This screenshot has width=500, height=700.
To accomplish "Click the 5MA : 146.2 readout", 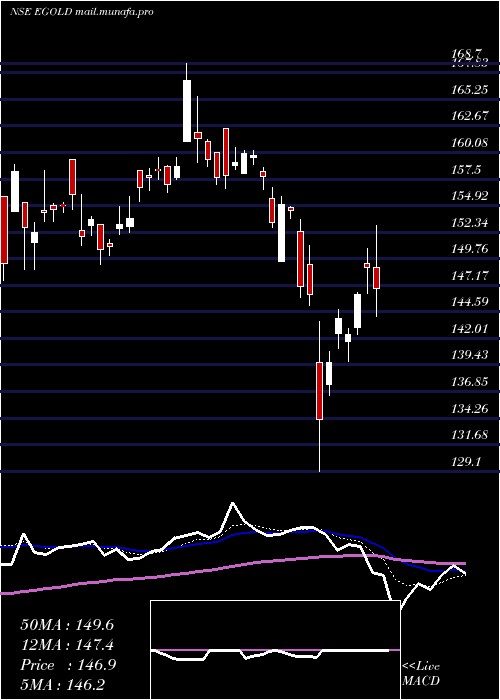I will point(63,685).
